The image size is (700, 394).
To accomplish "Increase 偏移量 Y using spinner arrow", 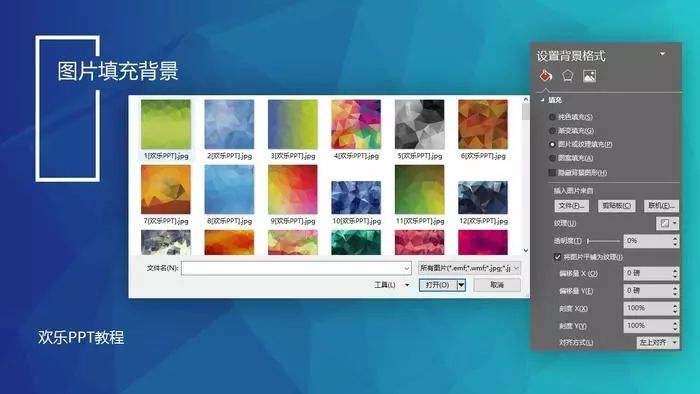I will (675, 288).
